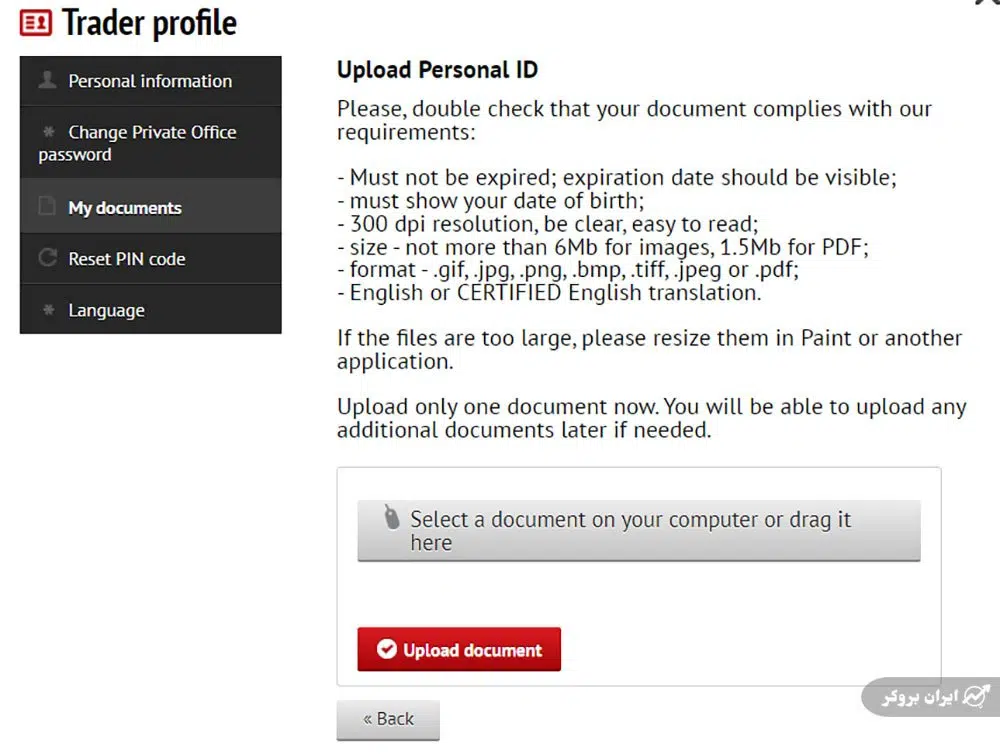Click the gear icon beside Change Private Office password
1000x754 pixels.
47,132
